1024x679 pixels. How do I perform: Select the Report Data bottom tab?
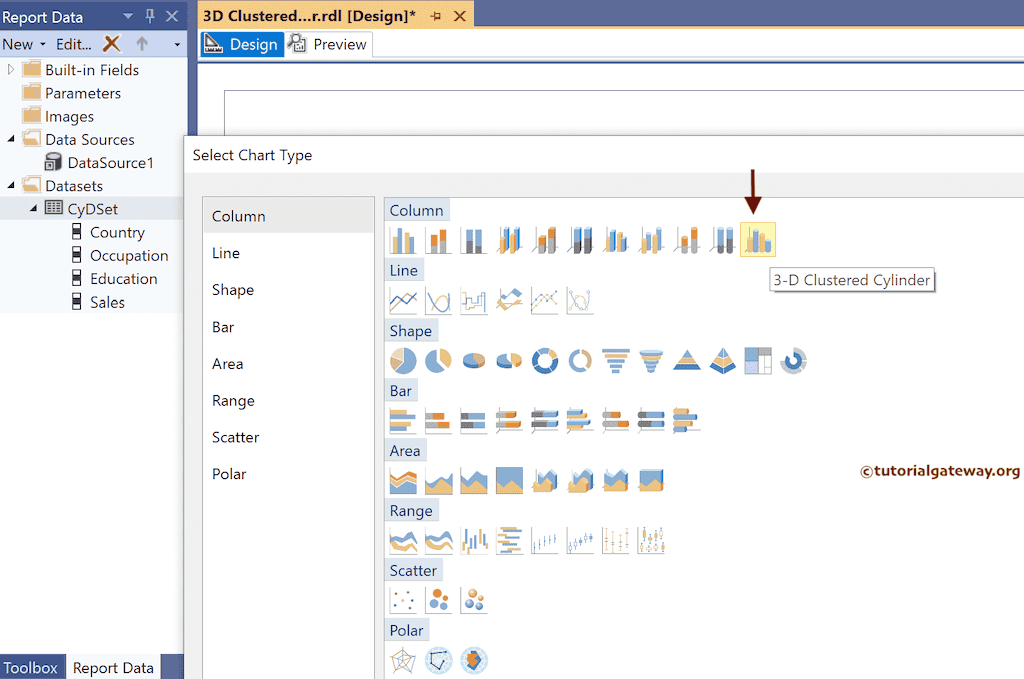pyautogui.click(x=113, y=667)
